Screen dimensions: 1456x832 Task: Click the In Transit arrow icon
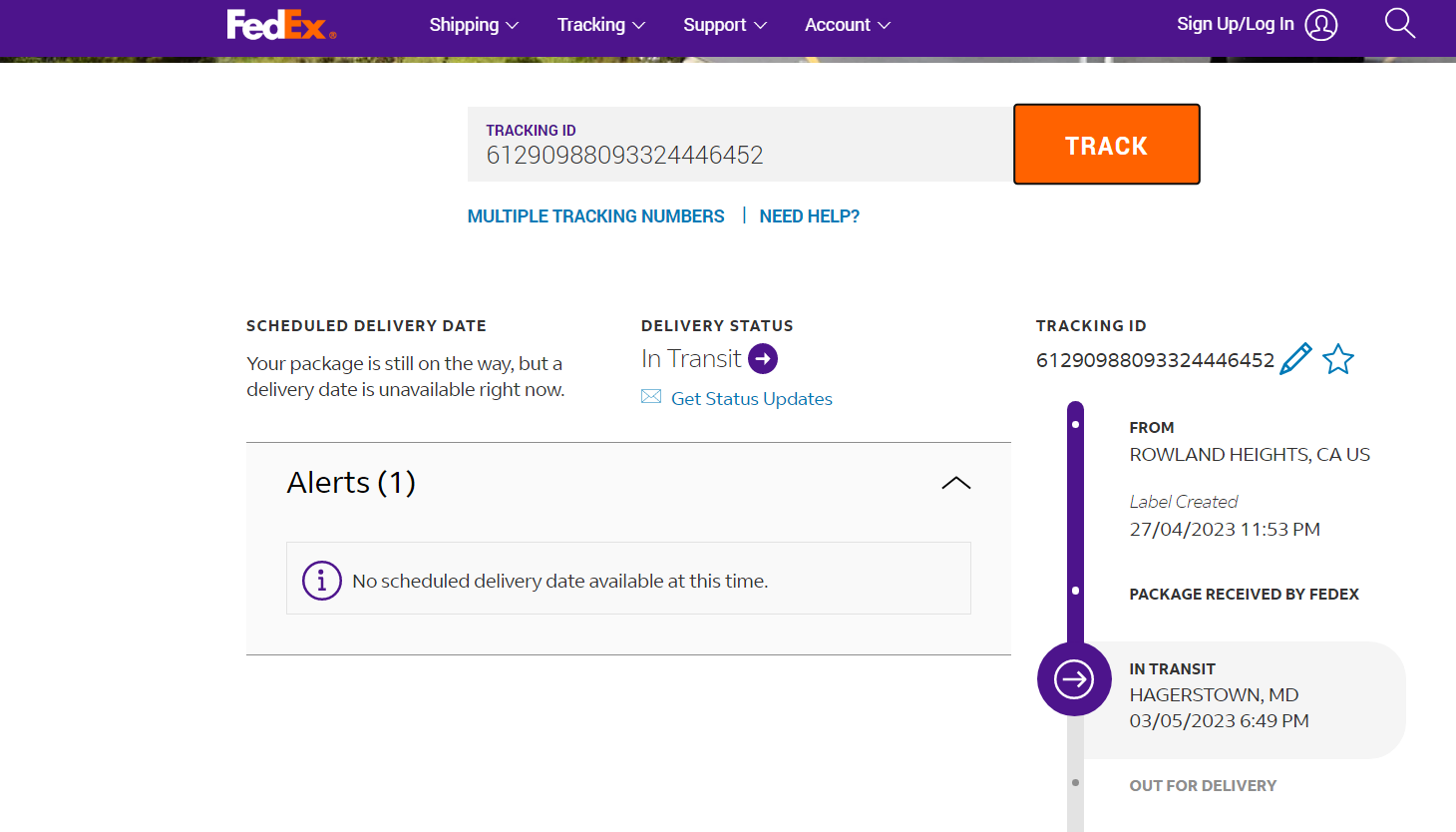763,358
